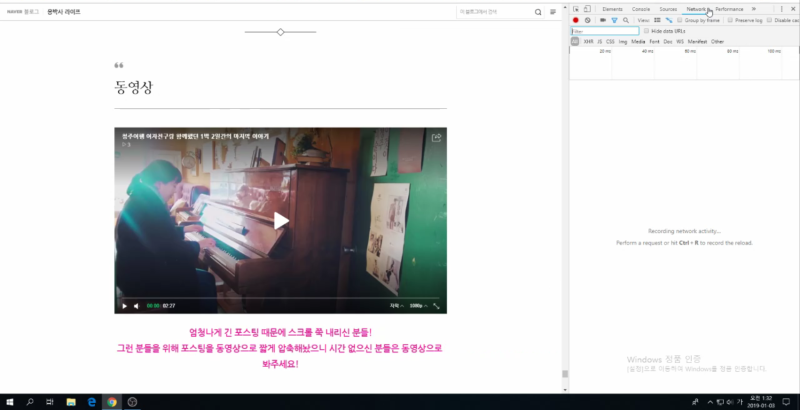The width and height of the screenshot is (800, 410).
Task: Click the video title text overlay
Action: [x=195, y=136]
